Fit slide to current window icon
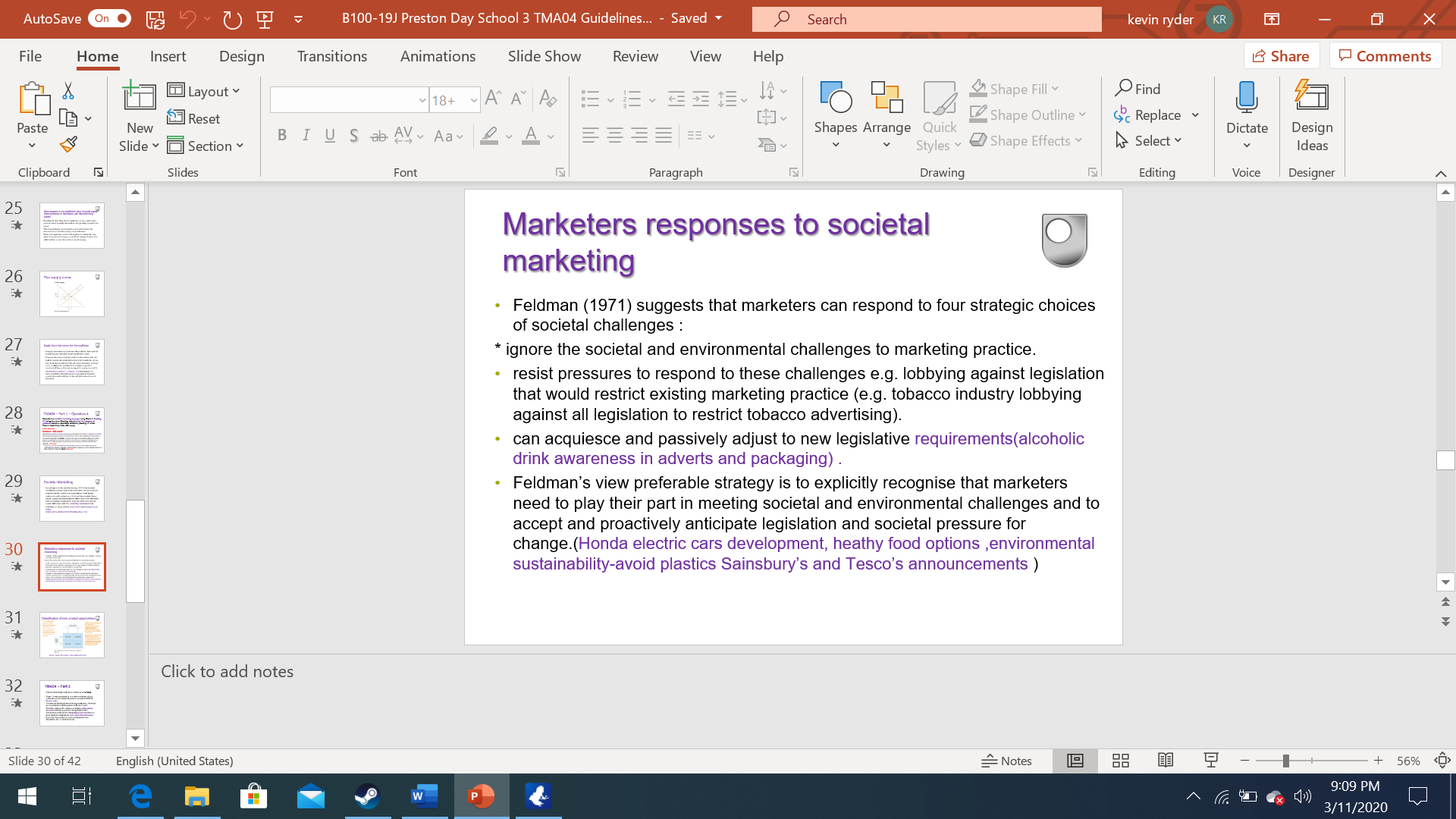 coord(1442,761)
